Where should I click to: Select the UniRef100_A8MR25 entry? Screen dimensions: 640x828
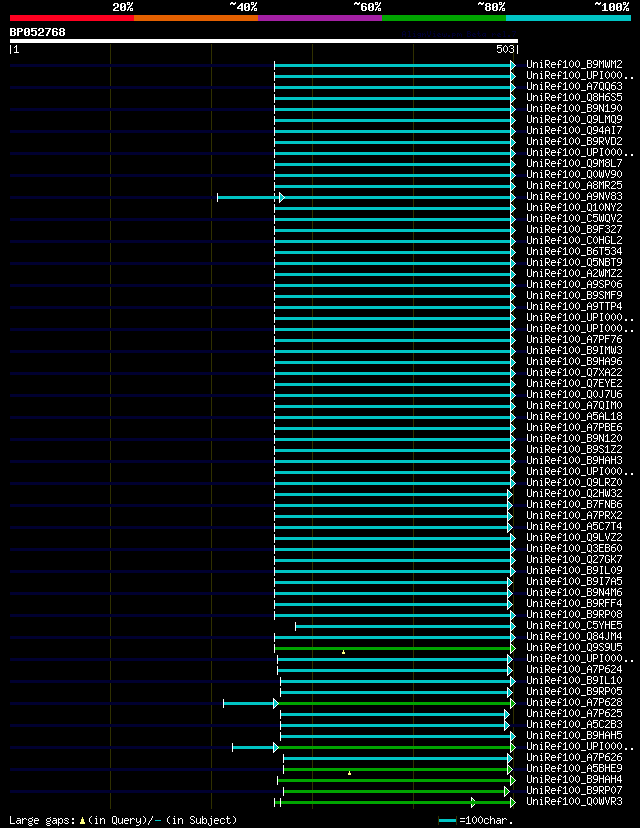pos(574,185)
